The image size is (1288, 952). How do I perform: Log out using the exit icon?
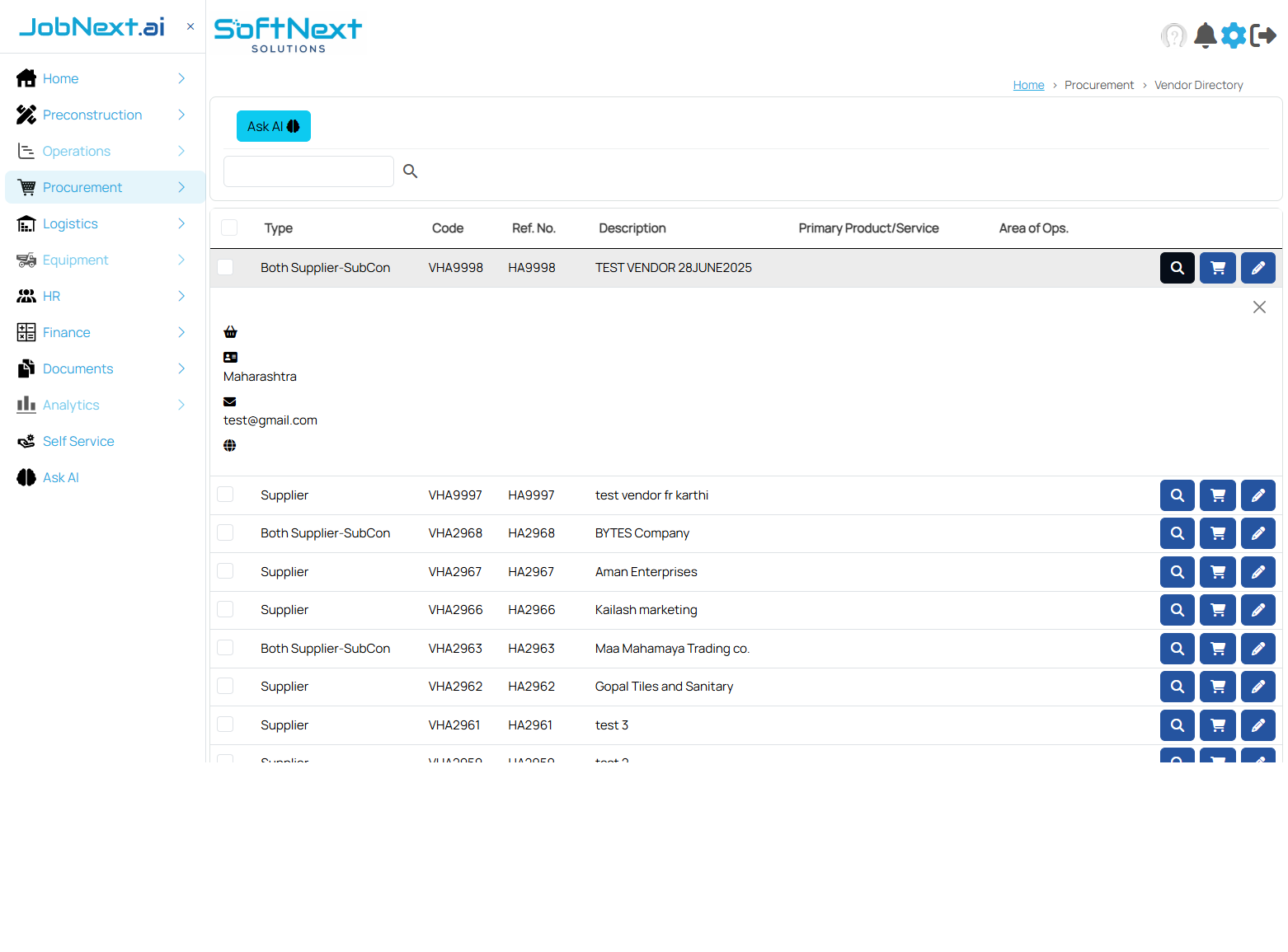coord(1262,35)
